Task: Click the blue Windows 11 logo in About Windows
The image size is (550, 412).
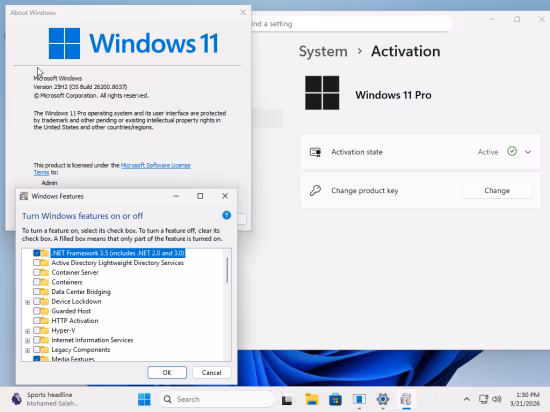Action: click(64, 43)
